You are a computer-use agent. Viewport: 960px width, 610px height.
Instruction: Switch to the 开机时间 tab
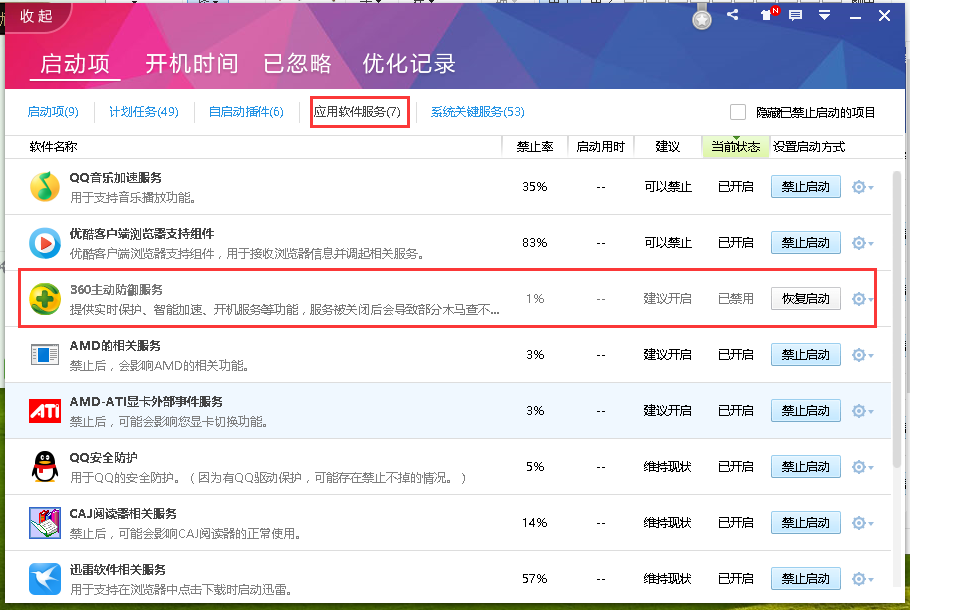click(192, 64)
